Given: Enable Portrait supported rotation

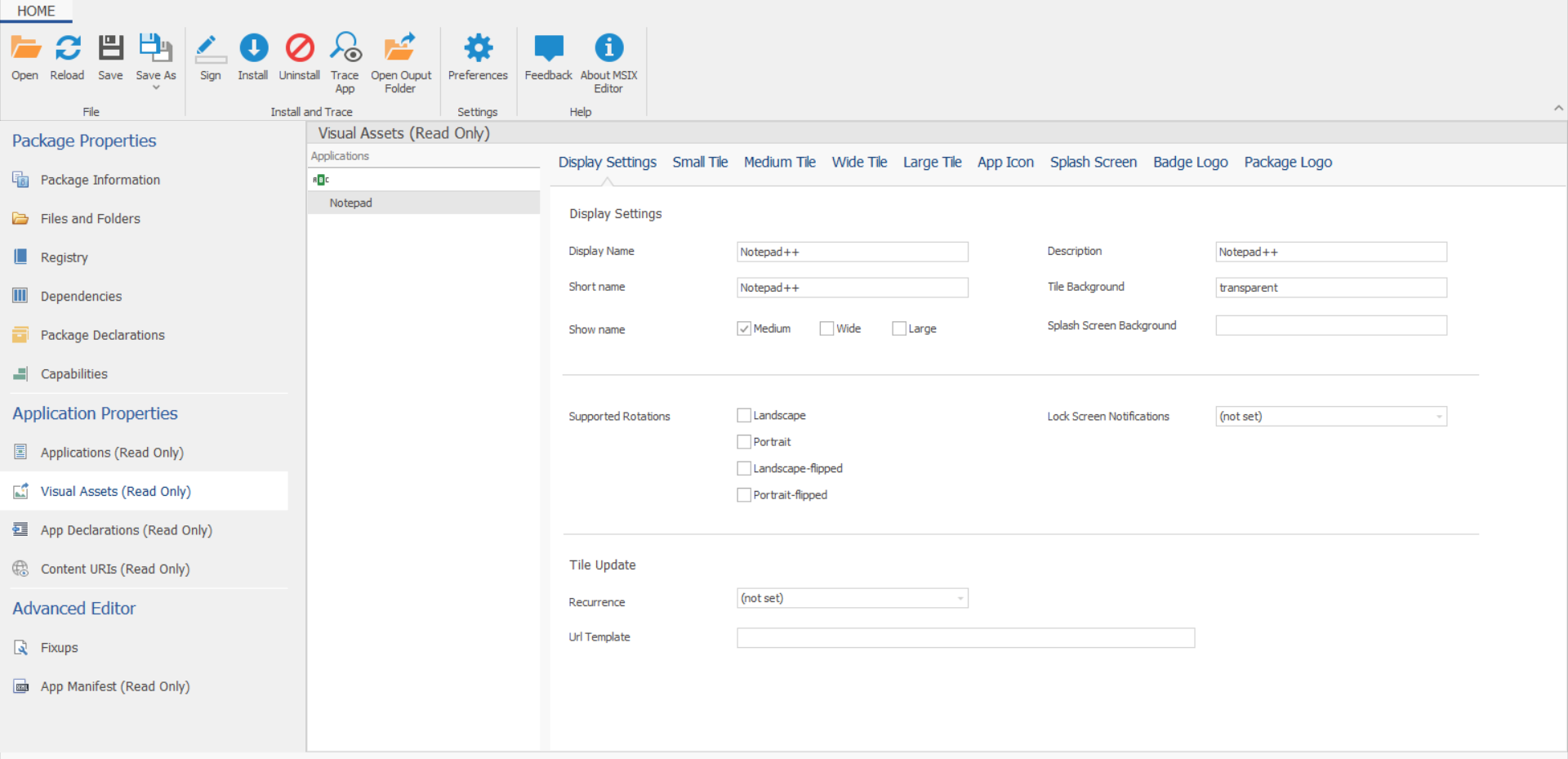Looking at the screenshot, I should pos(744,442).
